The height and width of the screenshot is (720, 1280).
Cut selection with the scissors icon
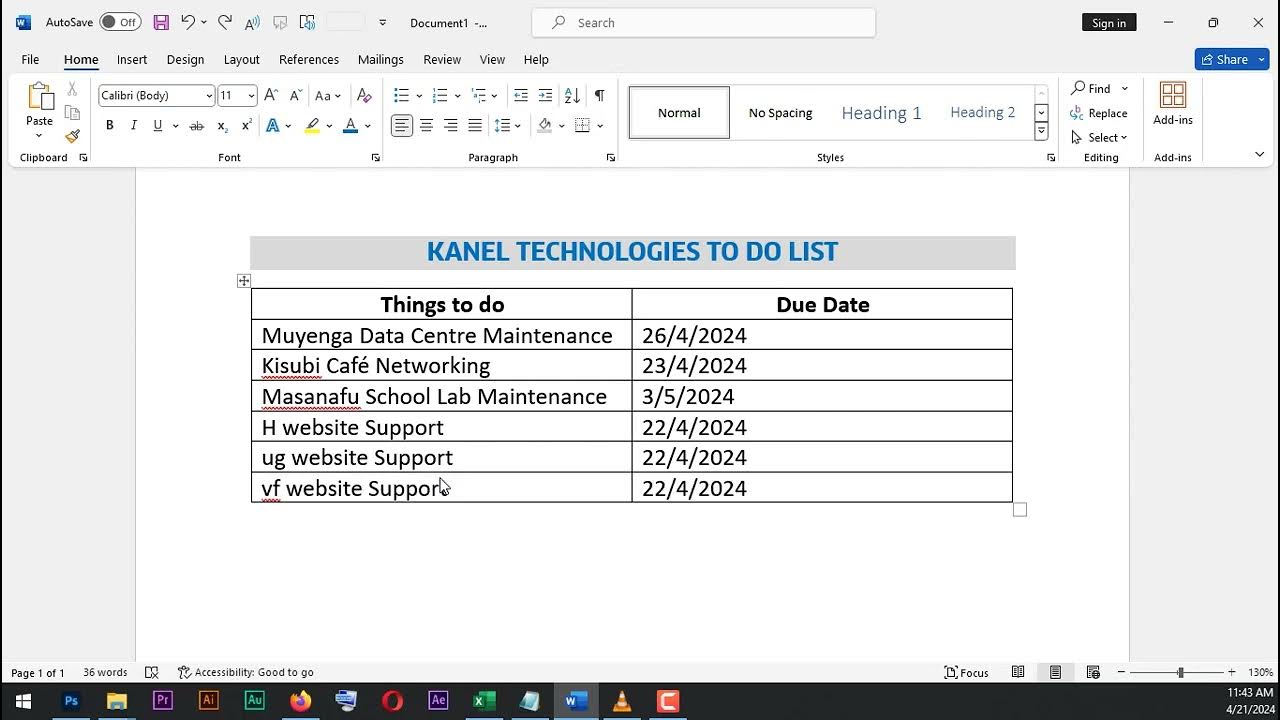pyautogui.click(x=72, y=89)
